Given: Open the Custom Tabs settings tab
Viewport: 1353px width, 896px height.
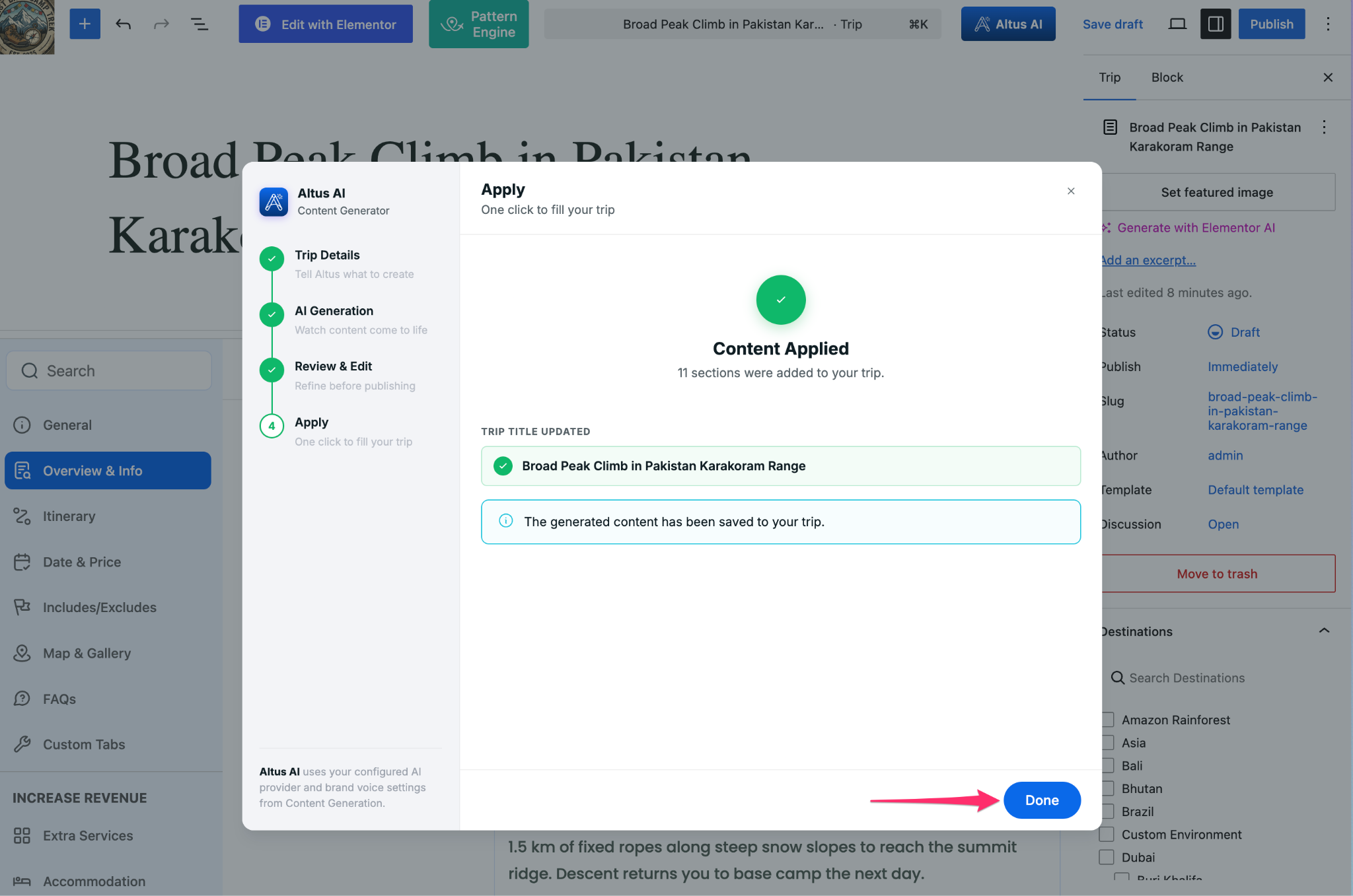Looking at the screenshot, I should 108,744.
